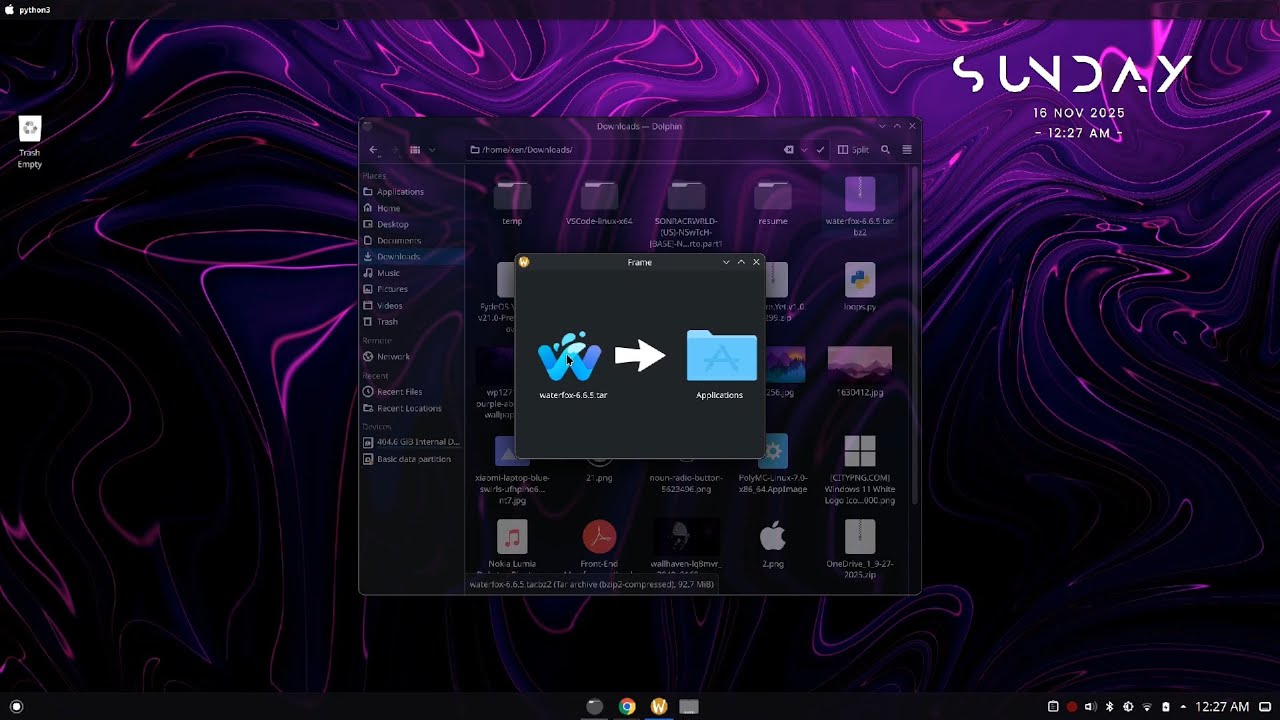The image size is (1280, 720).
Task: Select Network in Dolphin sidebar
Action: coord(413,357)
